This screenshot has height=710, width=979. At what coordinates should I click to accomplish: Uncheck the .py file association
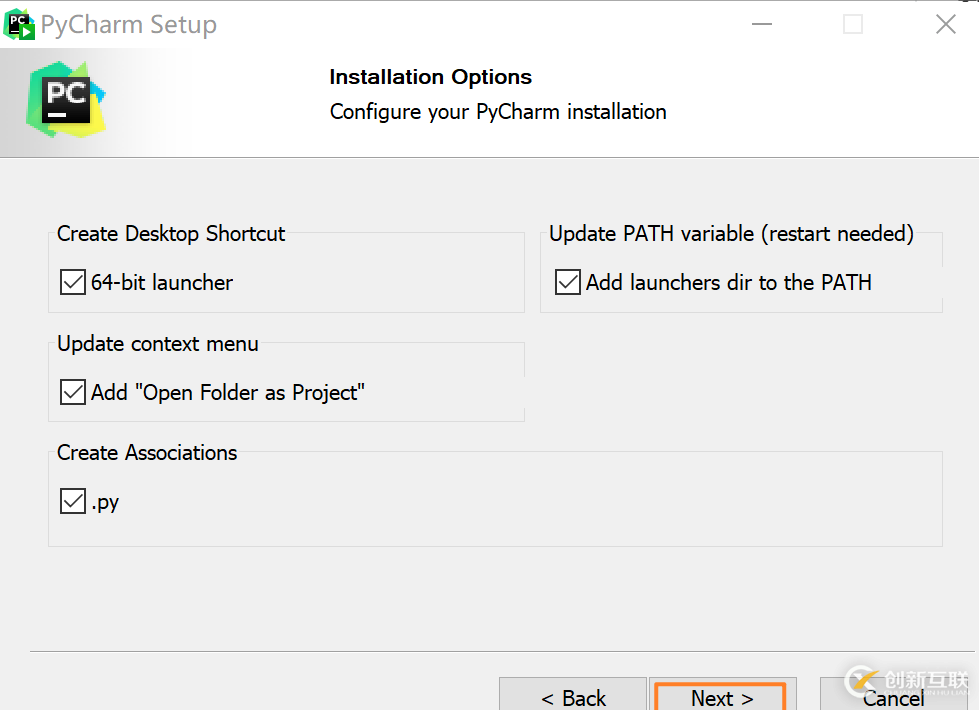click(x=72, y=501)
